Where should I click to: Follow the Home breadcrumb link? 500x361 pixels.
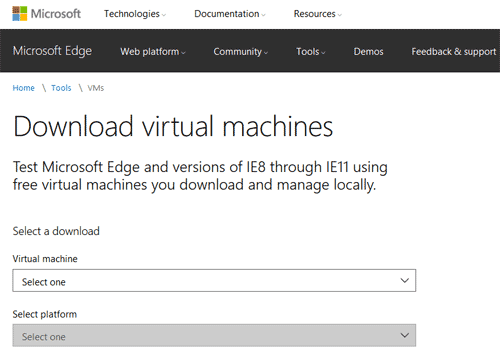[x=23, y=88]
